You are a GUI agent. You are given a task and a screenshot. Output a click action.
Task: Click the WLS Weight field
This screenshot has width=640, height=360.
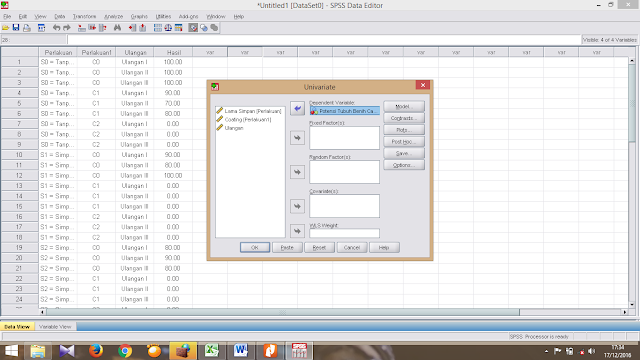coord(344,233)
